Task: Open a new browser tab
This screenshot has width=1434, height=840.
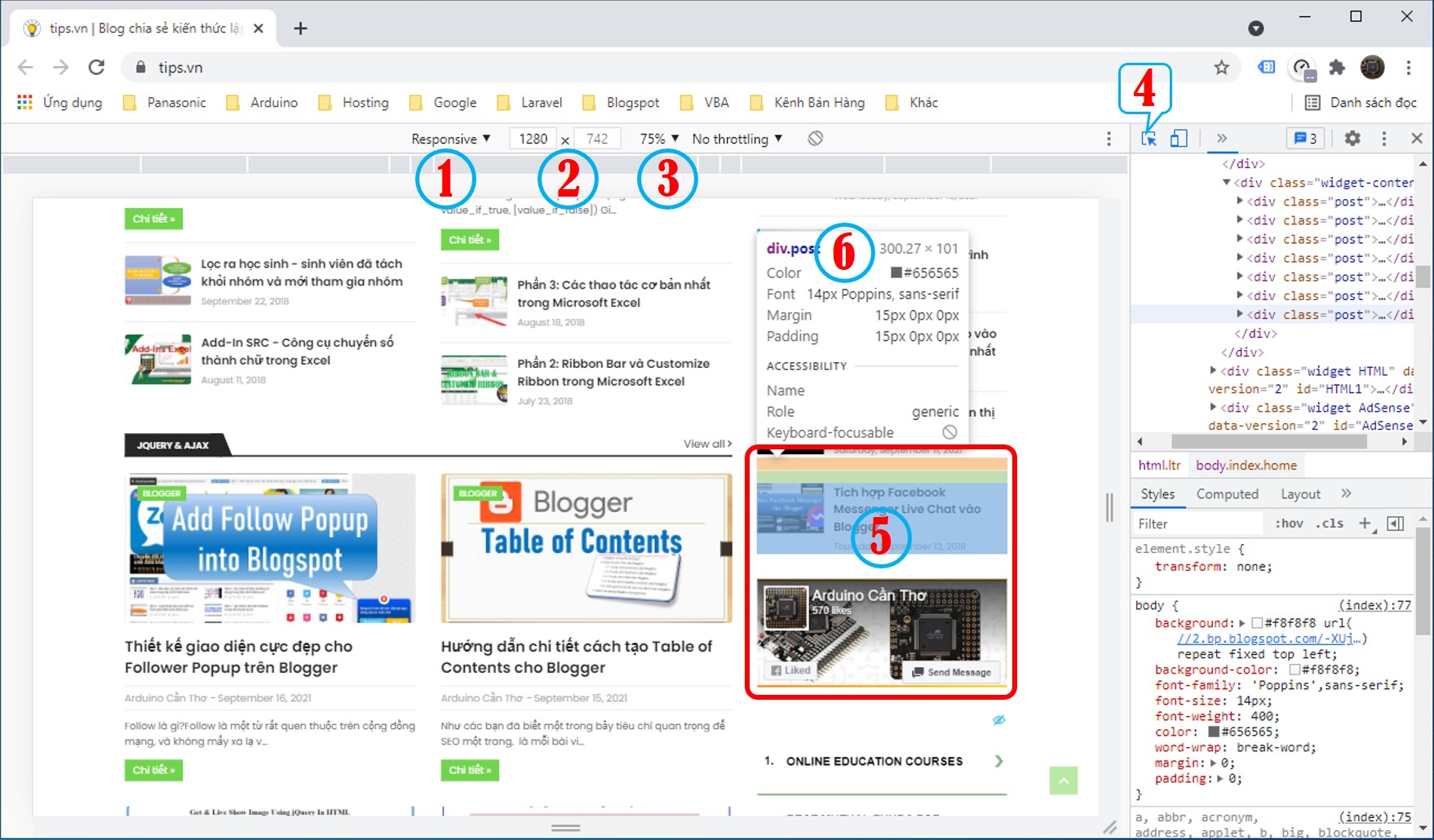Action: point(300,29)
